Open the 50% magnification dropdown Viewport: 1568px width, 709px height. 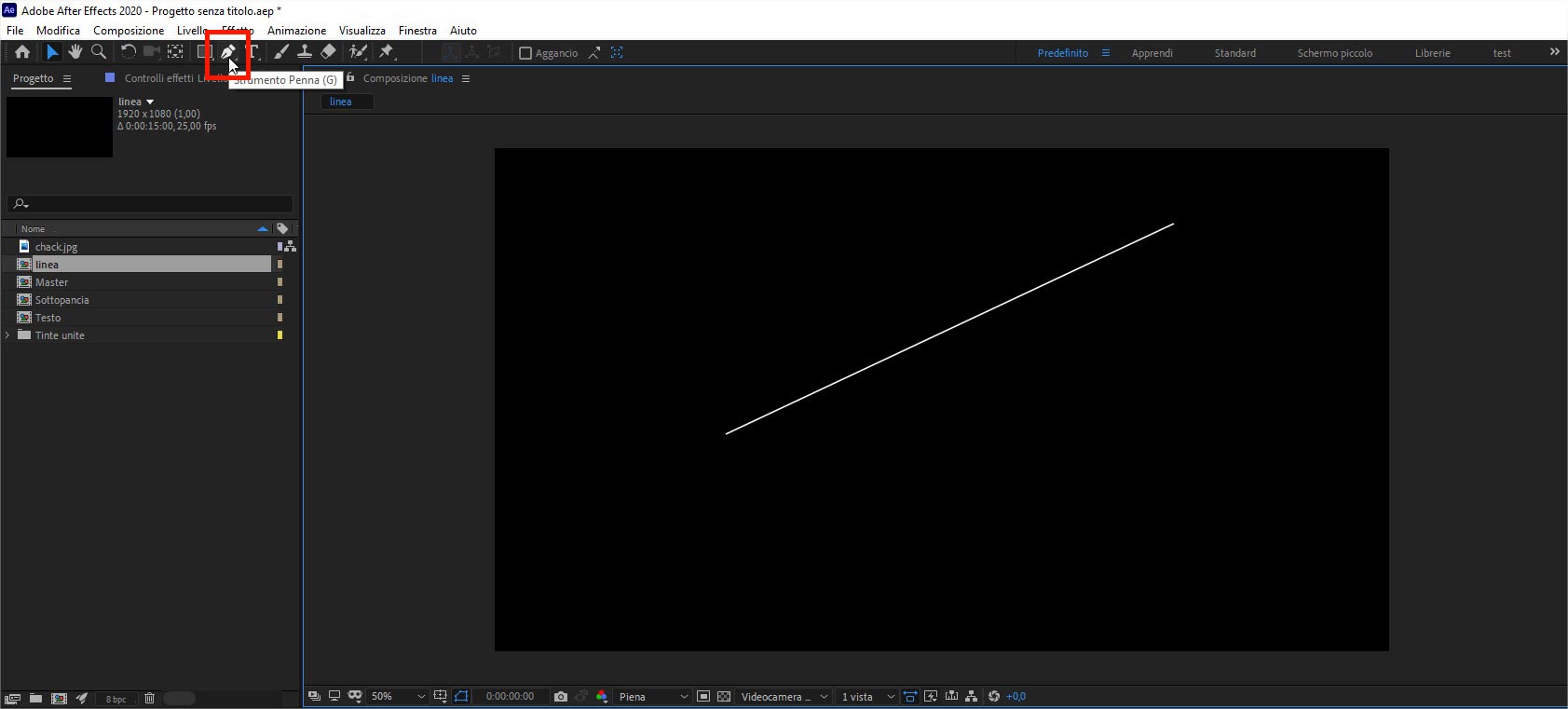398,696
